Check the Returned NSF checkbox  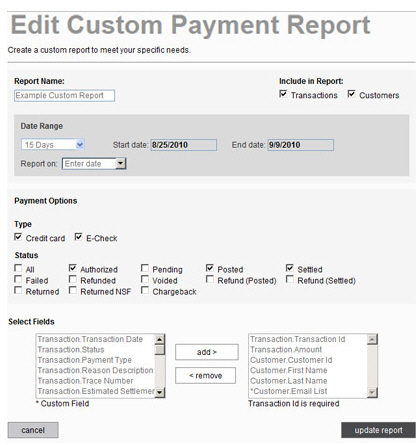tap(73, 290)
